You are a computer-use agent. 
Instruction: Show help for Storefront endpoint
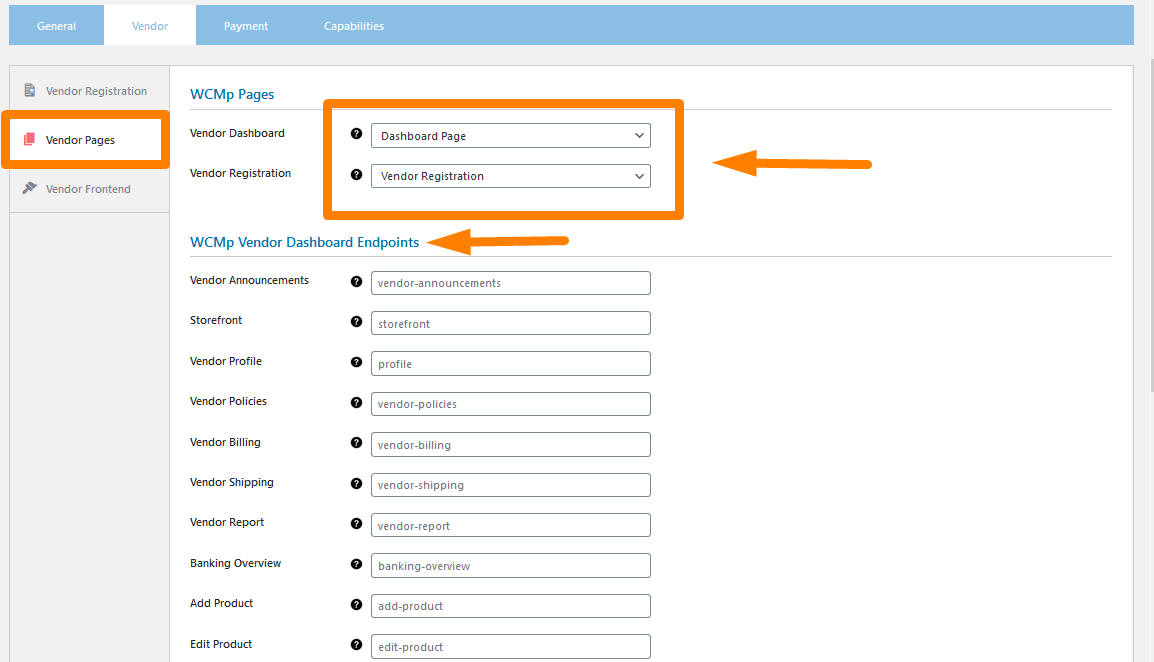pos(356,322)
